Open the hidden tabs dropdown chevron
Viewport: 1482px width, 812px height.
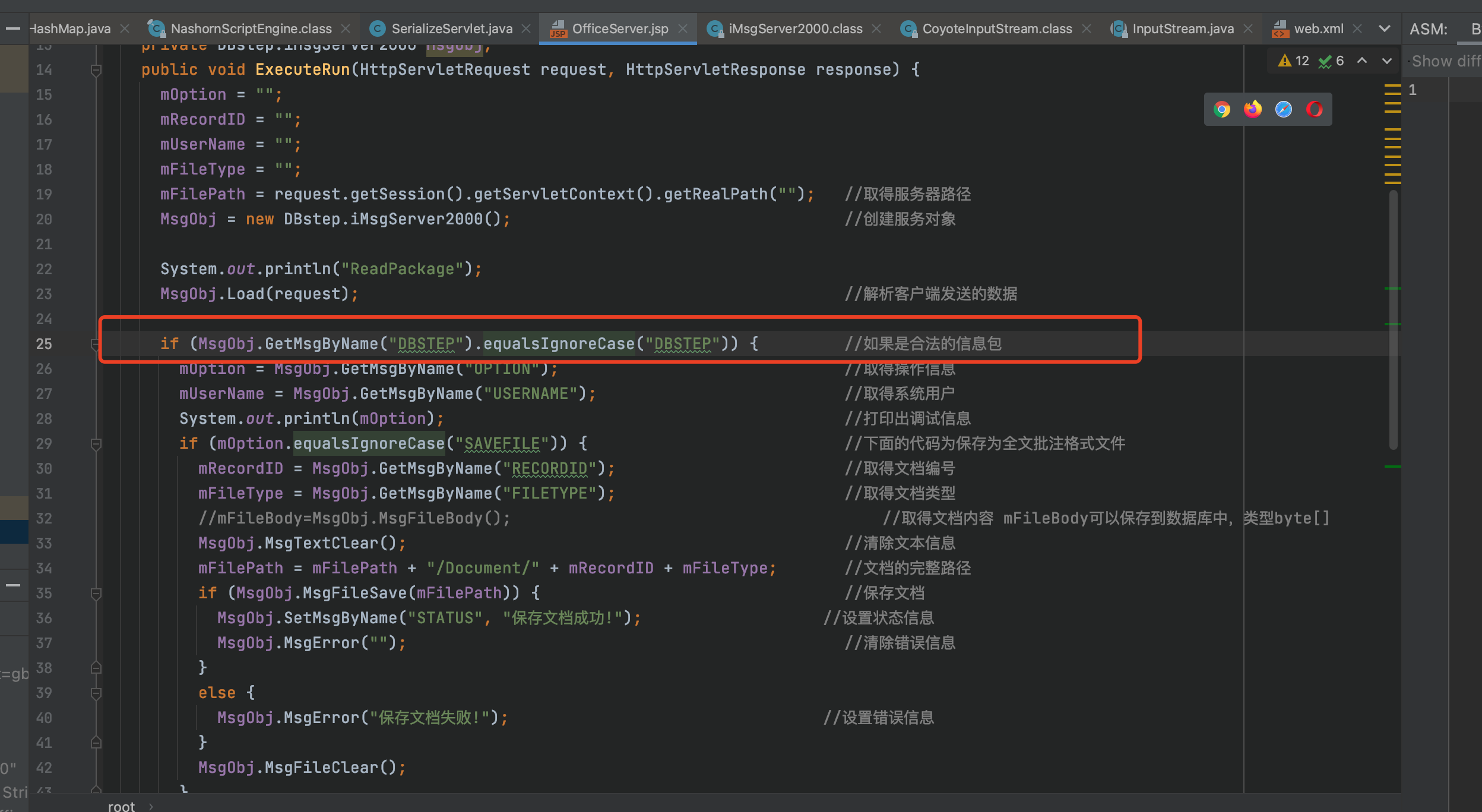(x=1385, y=28)
